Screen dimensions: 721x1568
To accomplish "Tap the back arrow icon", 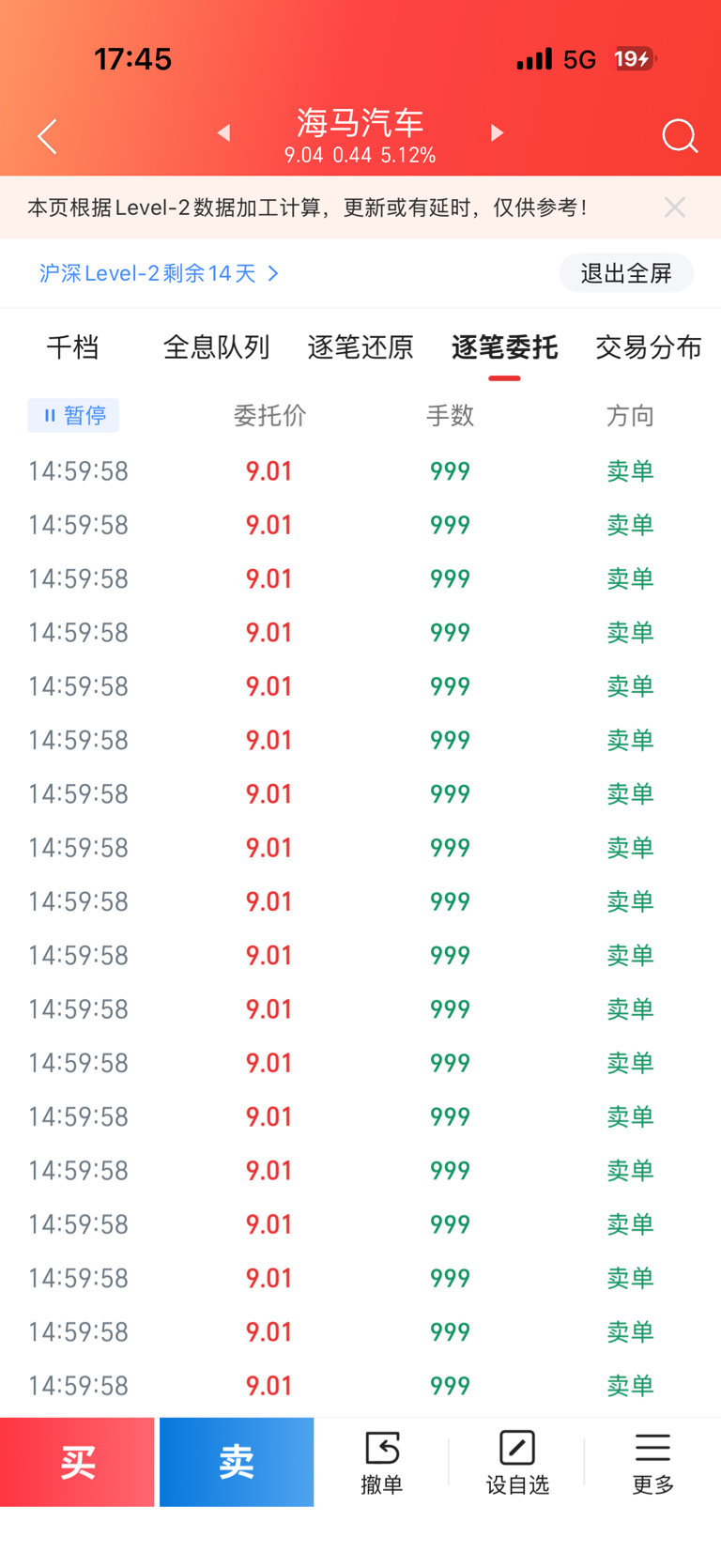I will click(x=48, y=136).
